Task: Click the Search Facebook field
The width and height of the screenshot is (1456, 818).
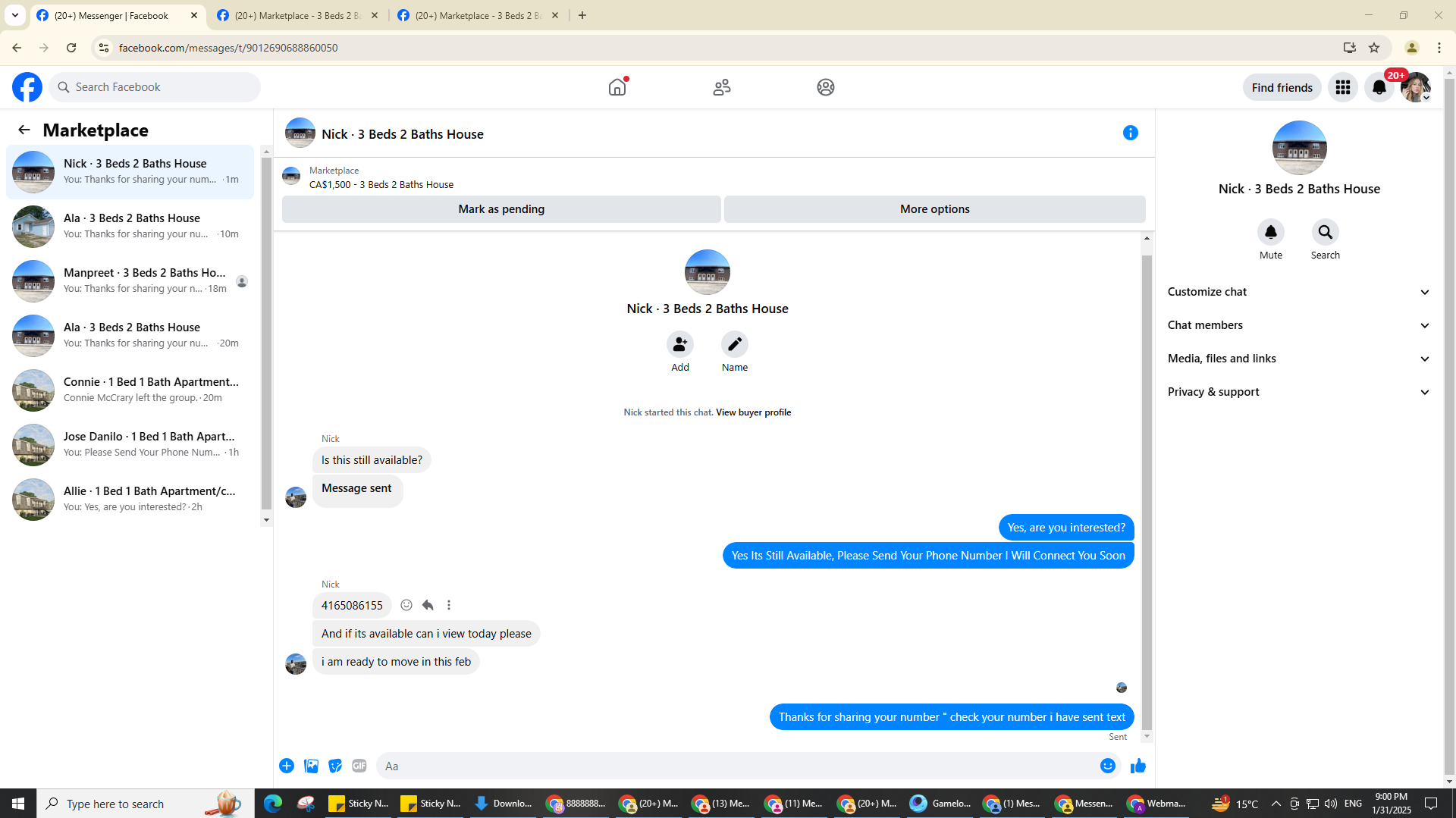Action: pos(155,87)
